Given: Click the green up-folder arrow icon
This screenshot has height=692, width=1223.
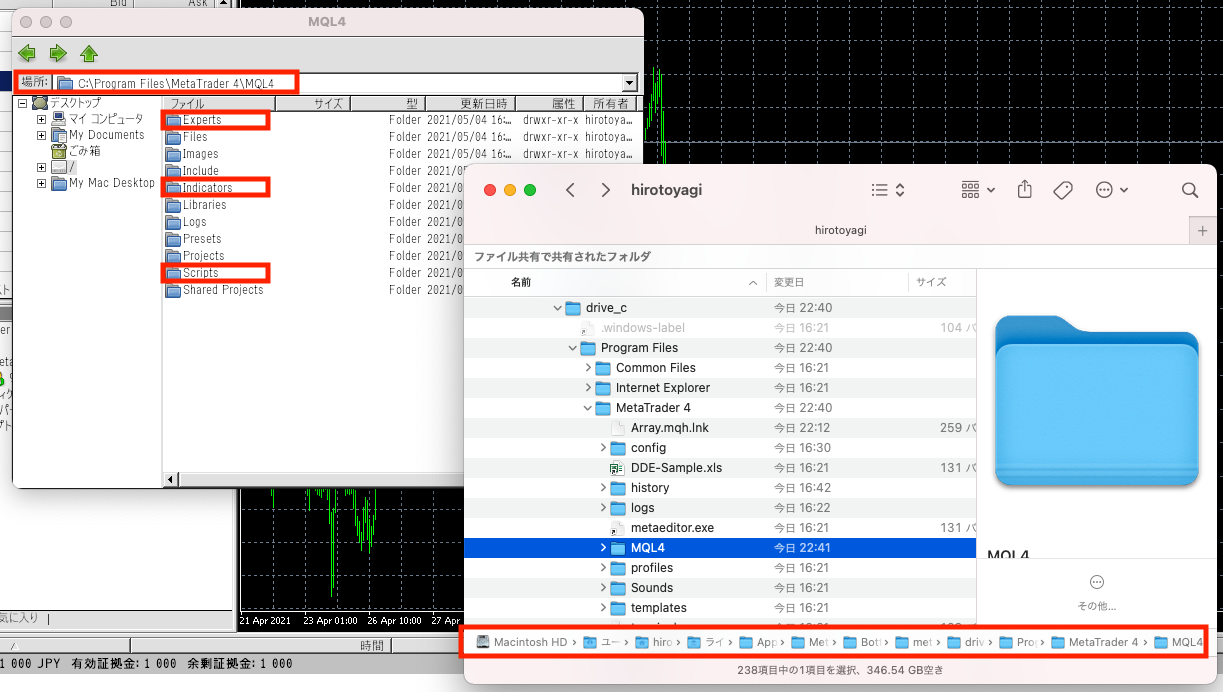Looking at the screenshot, I should [89, 53].
